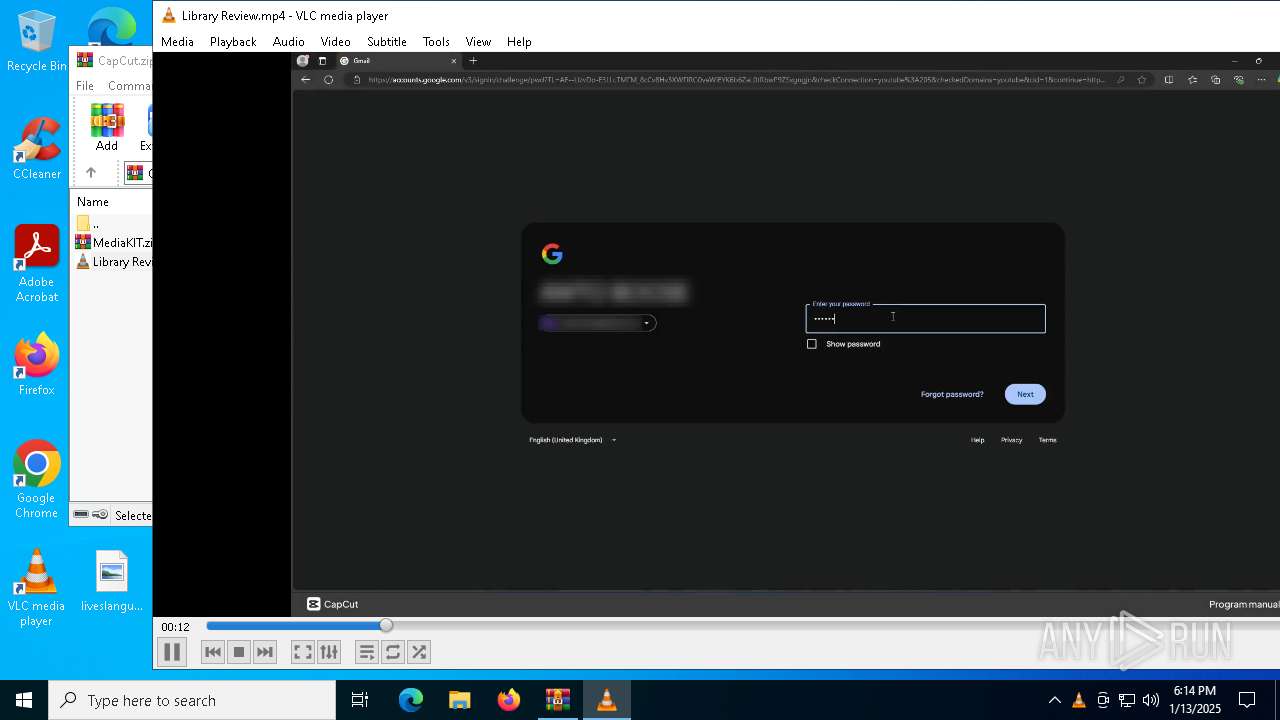This screenshot has height=720, width=1280.
Task: Open the notification center
Action: (x=1247, y=700)
